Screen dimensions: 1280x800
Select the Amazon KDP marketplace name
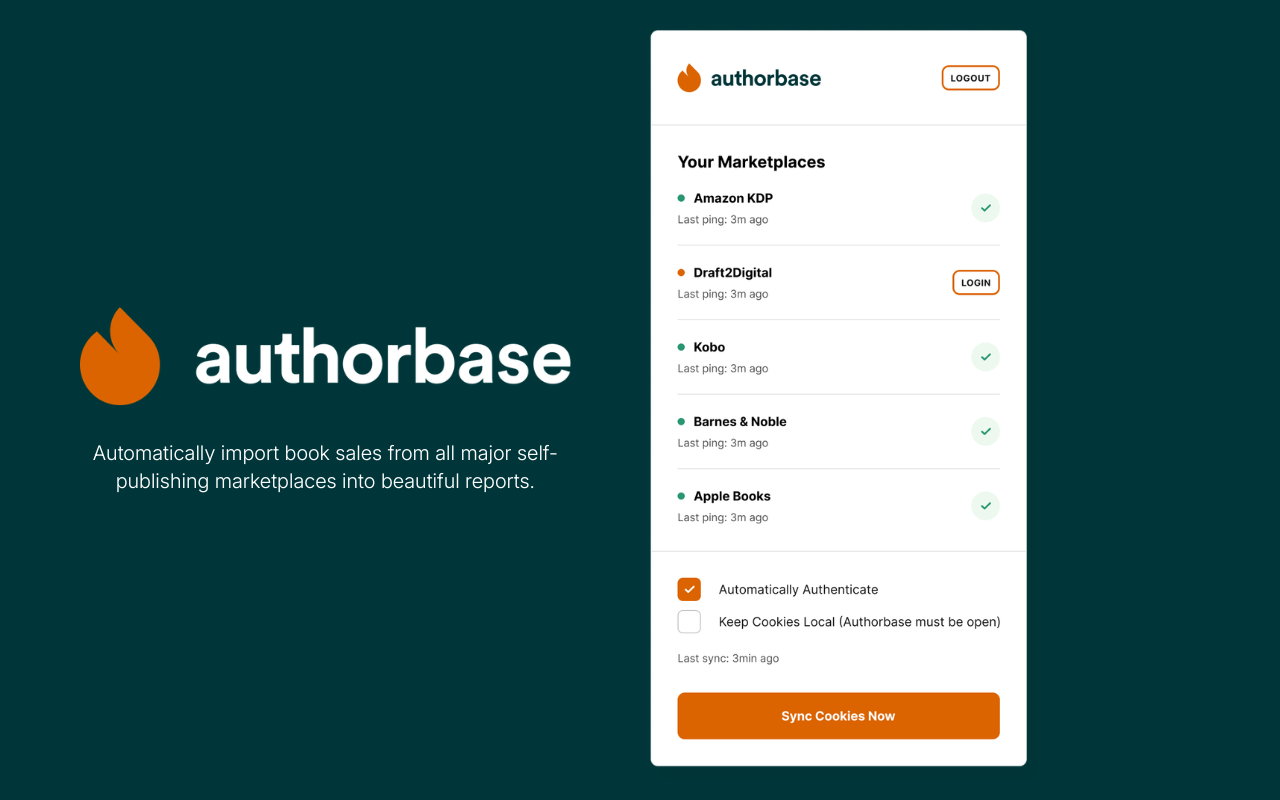point(733,198)
